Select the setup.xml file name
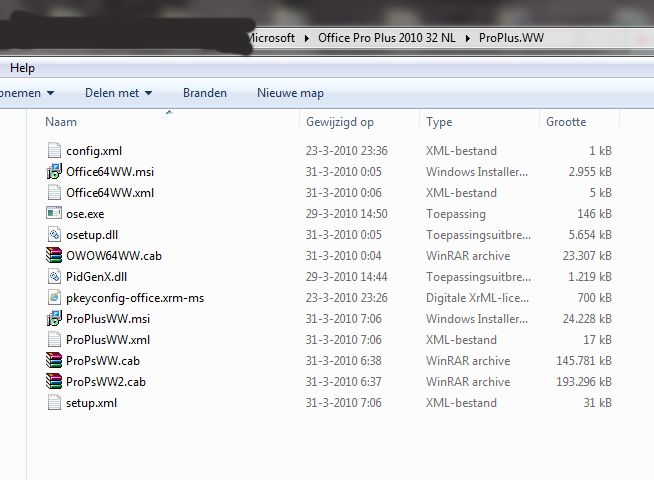This screenshot has width=654, height=480. (91, 403)
